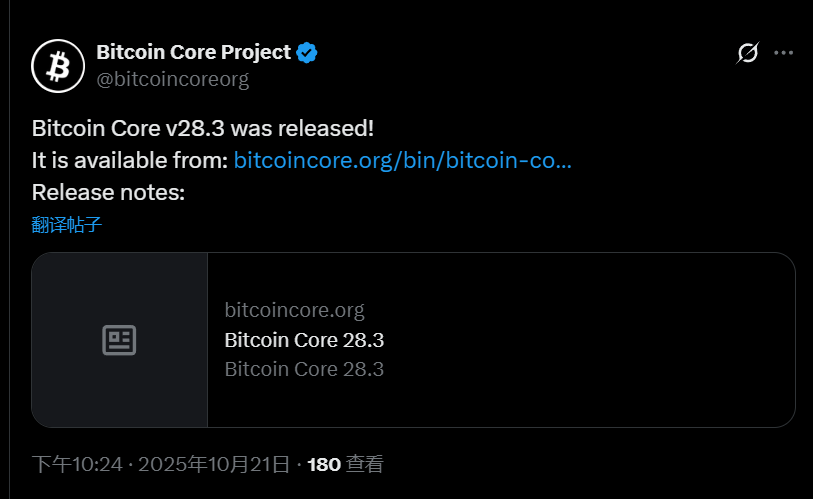The height and width of the screenshot is (499, 813).
Task: Click 翻译帖子 to translate the post
Action: [67, 224]
